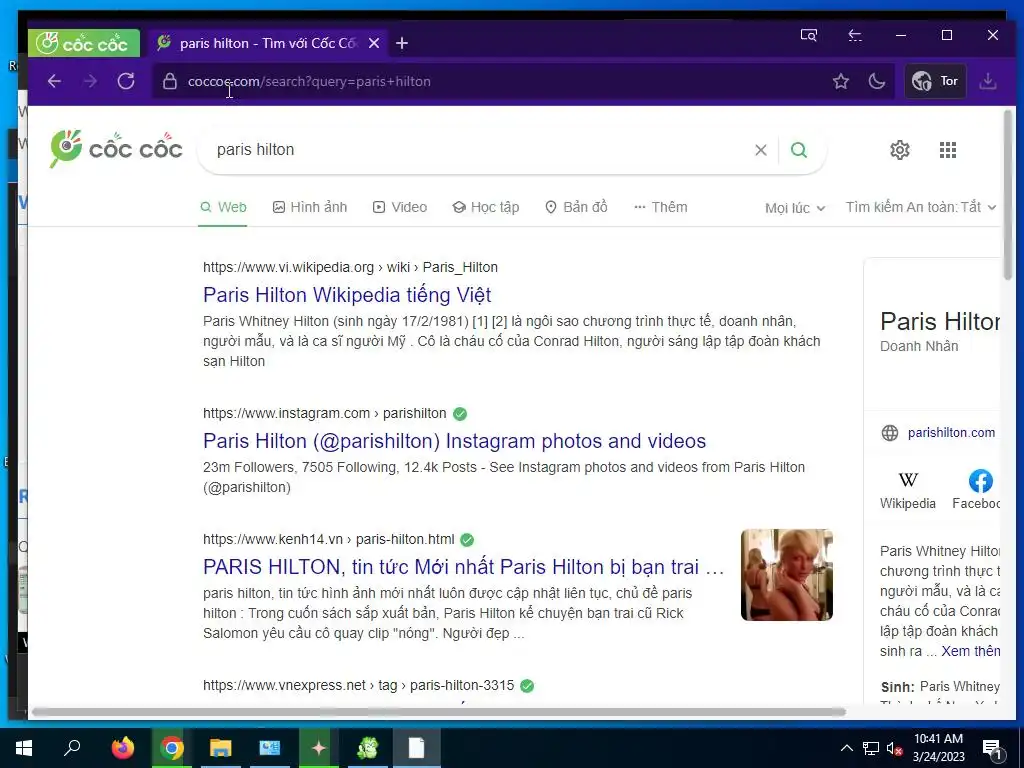Click Xem thêm in knowledge panel

(970, 651)
